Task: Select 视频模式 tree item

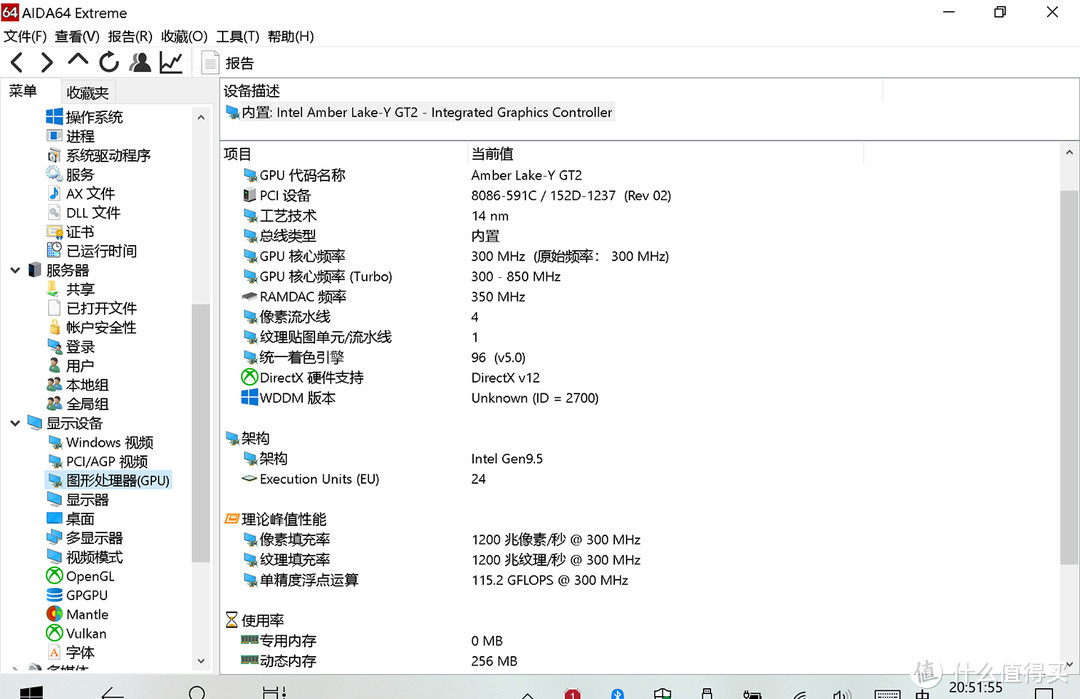Action: tap(84, 557)
